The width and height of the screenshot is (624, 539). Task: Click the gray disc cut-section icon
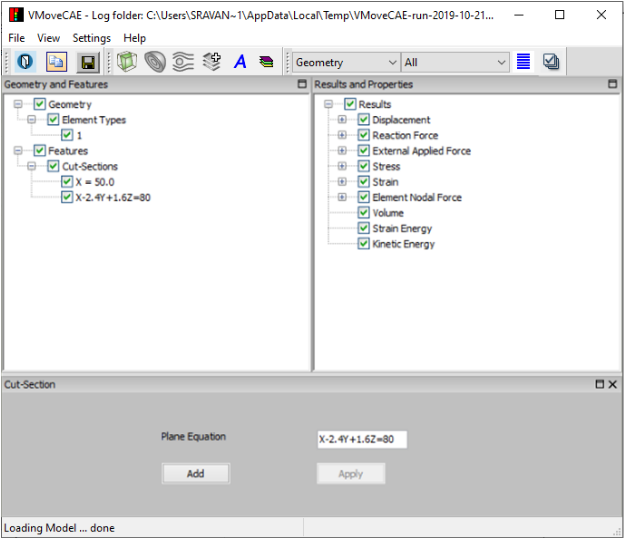(x=155, y=62)
